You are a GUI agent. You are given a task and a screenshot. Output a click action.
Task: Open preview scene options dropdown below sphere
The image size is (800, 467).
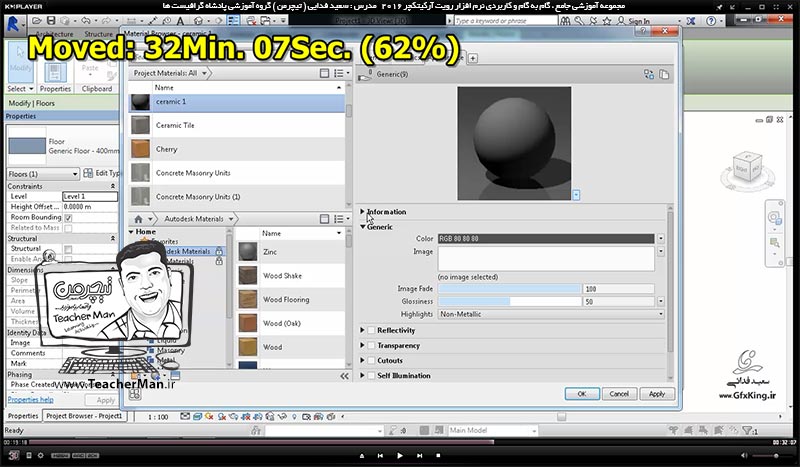pyautogui.click(x=576, y=195)
